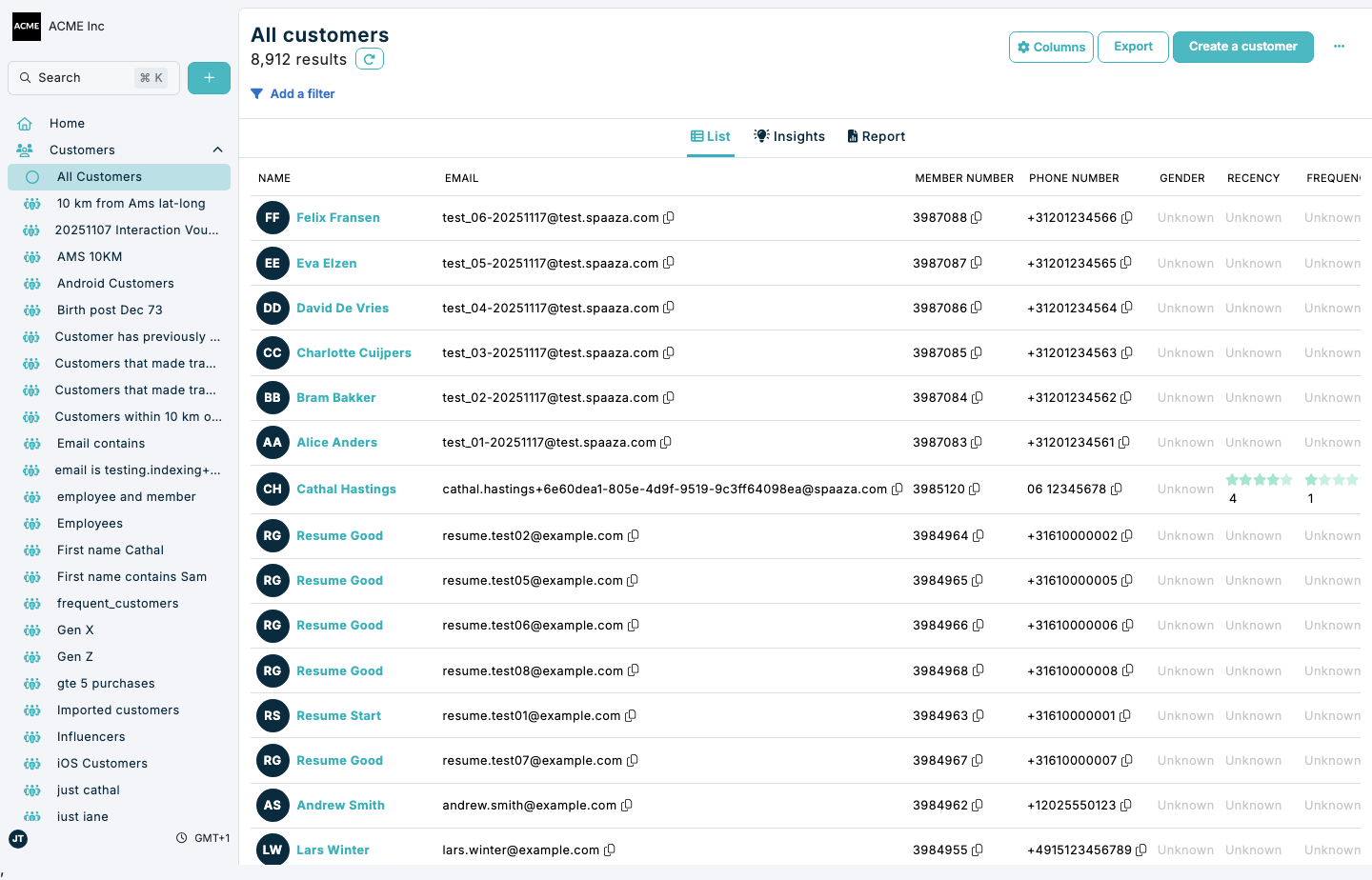Copy Cathal Hastings' member number

click(977, 489)
